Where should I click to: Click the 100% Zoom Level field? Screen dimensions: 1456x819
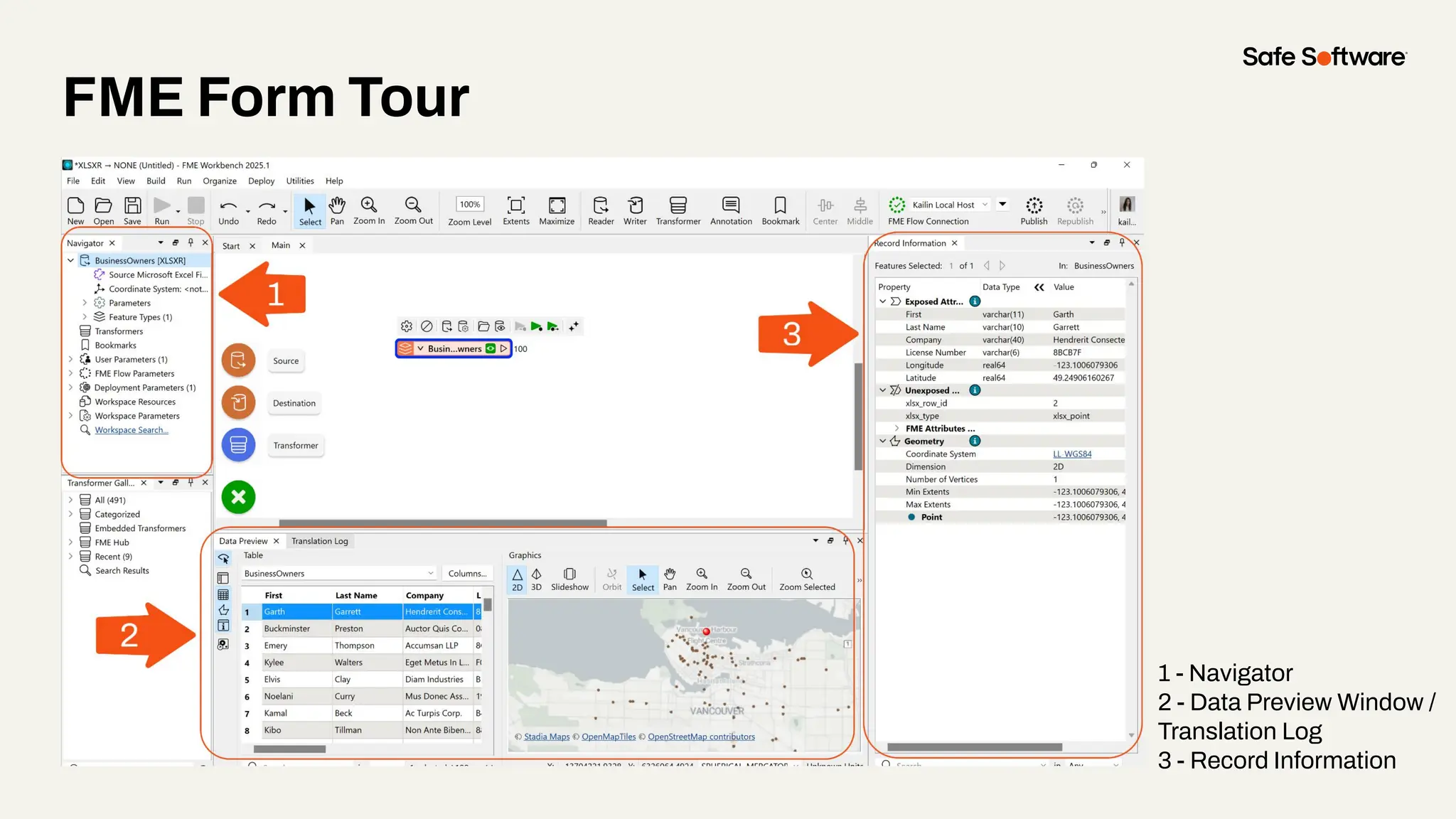pos(469,205)
